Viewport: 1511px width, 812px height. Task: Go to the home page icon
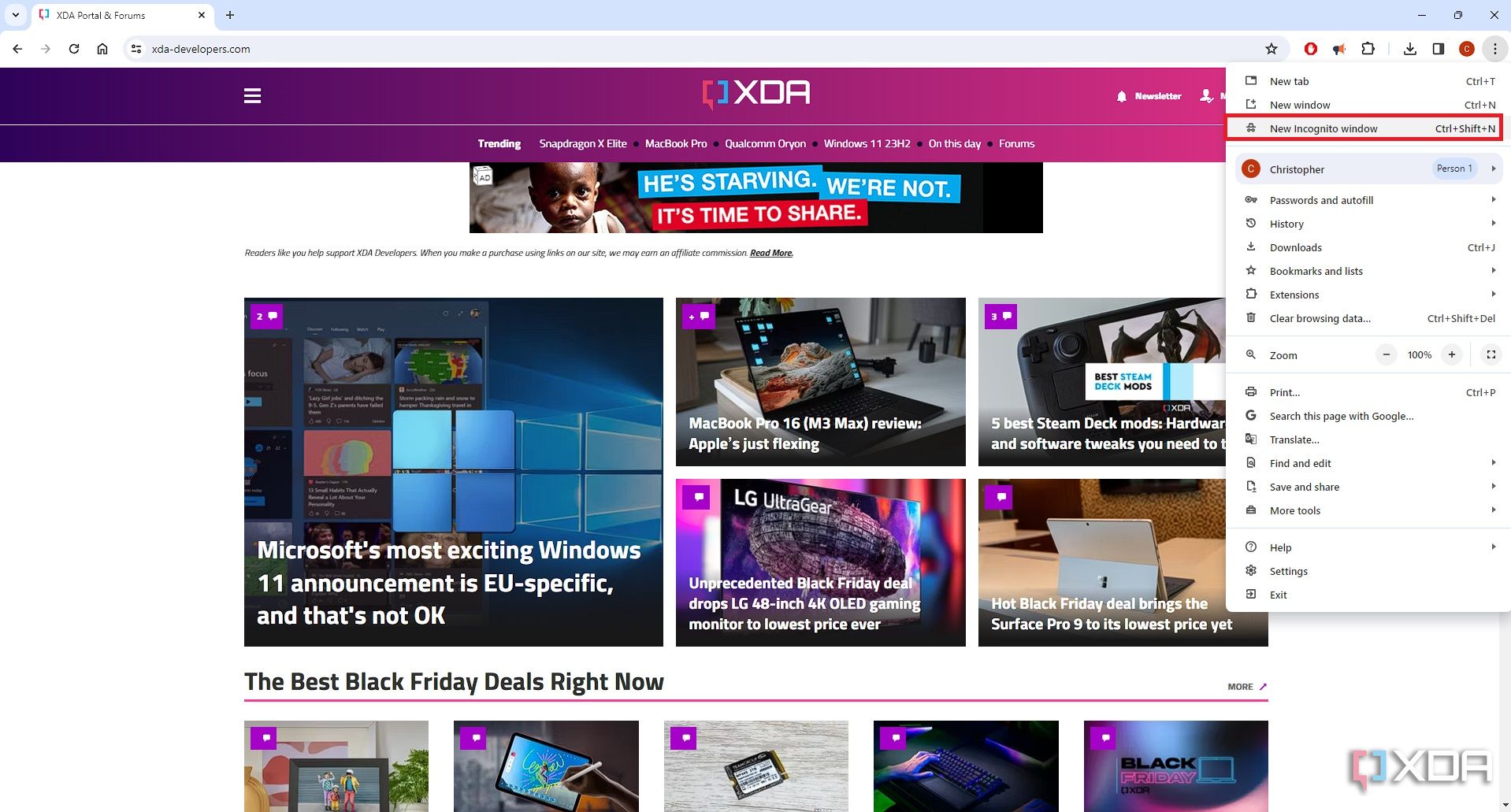(x=102, y=49)
